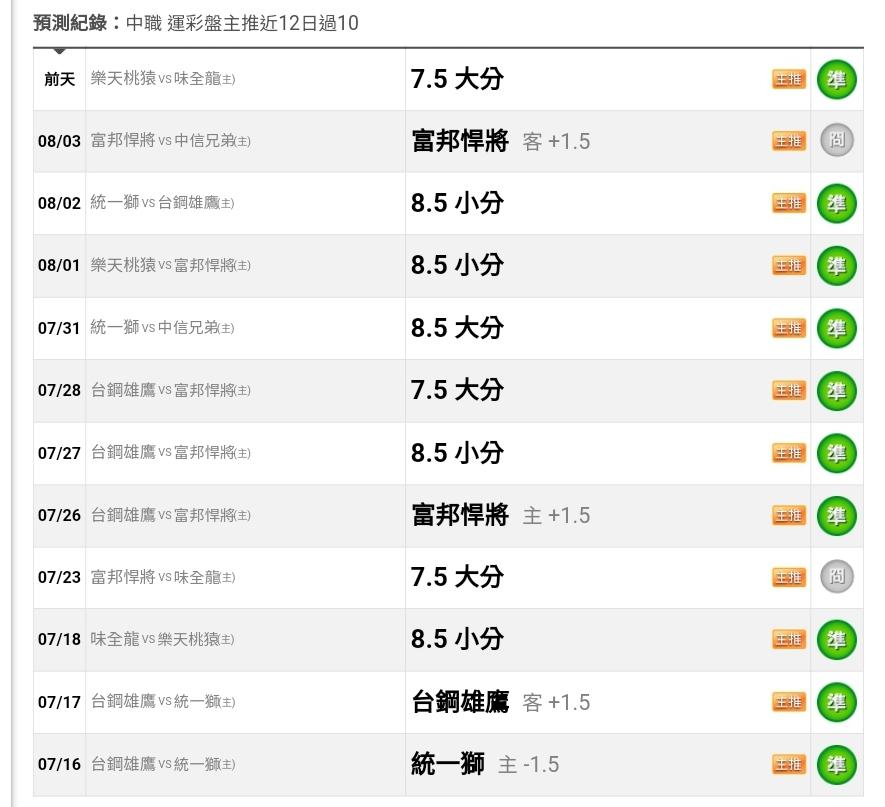Click the 統一獅 主 -1.5 prediction for 07/16
Screen dimensions: 885x807
[485, 765]
